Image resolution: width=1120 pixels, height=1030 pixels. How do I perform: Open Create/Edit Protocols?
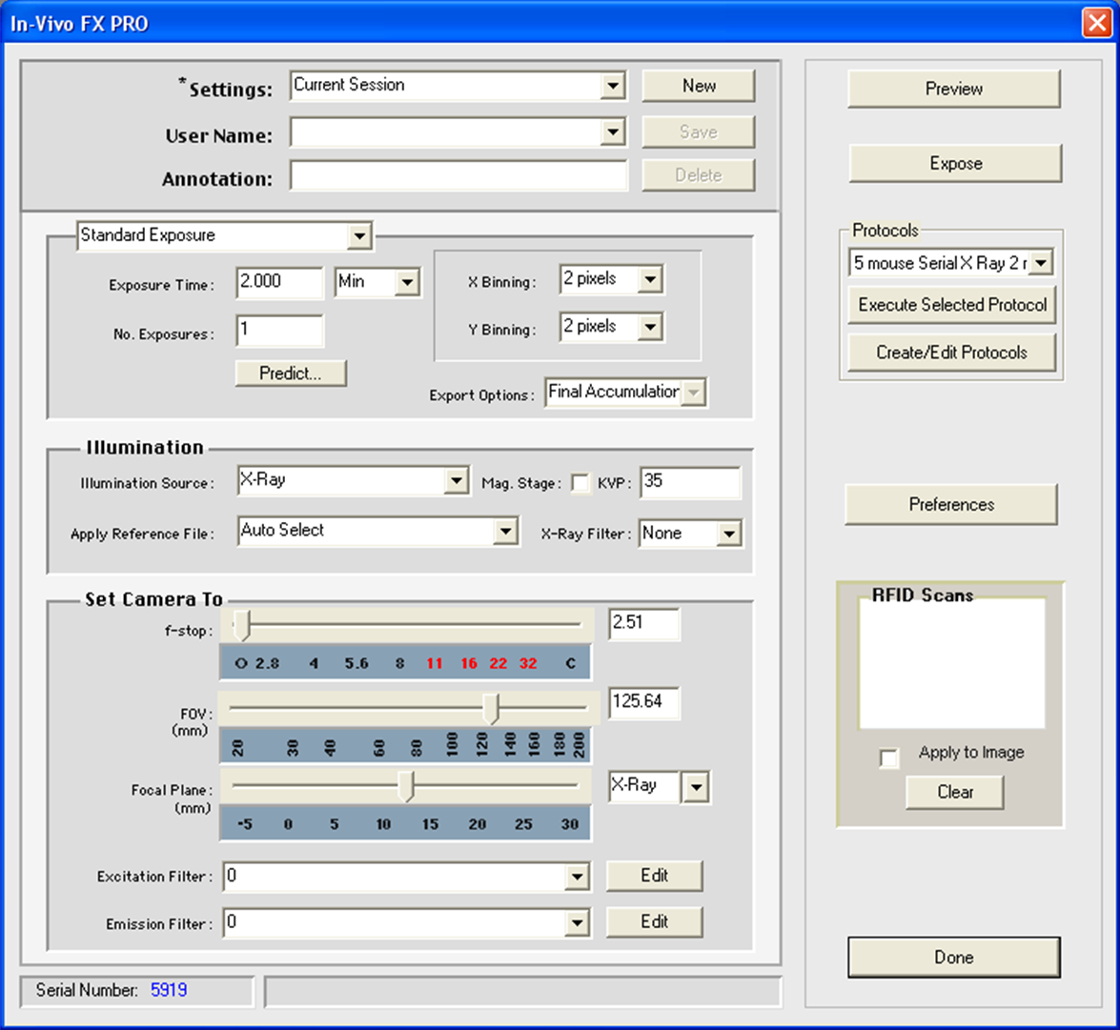click(952, 352)
